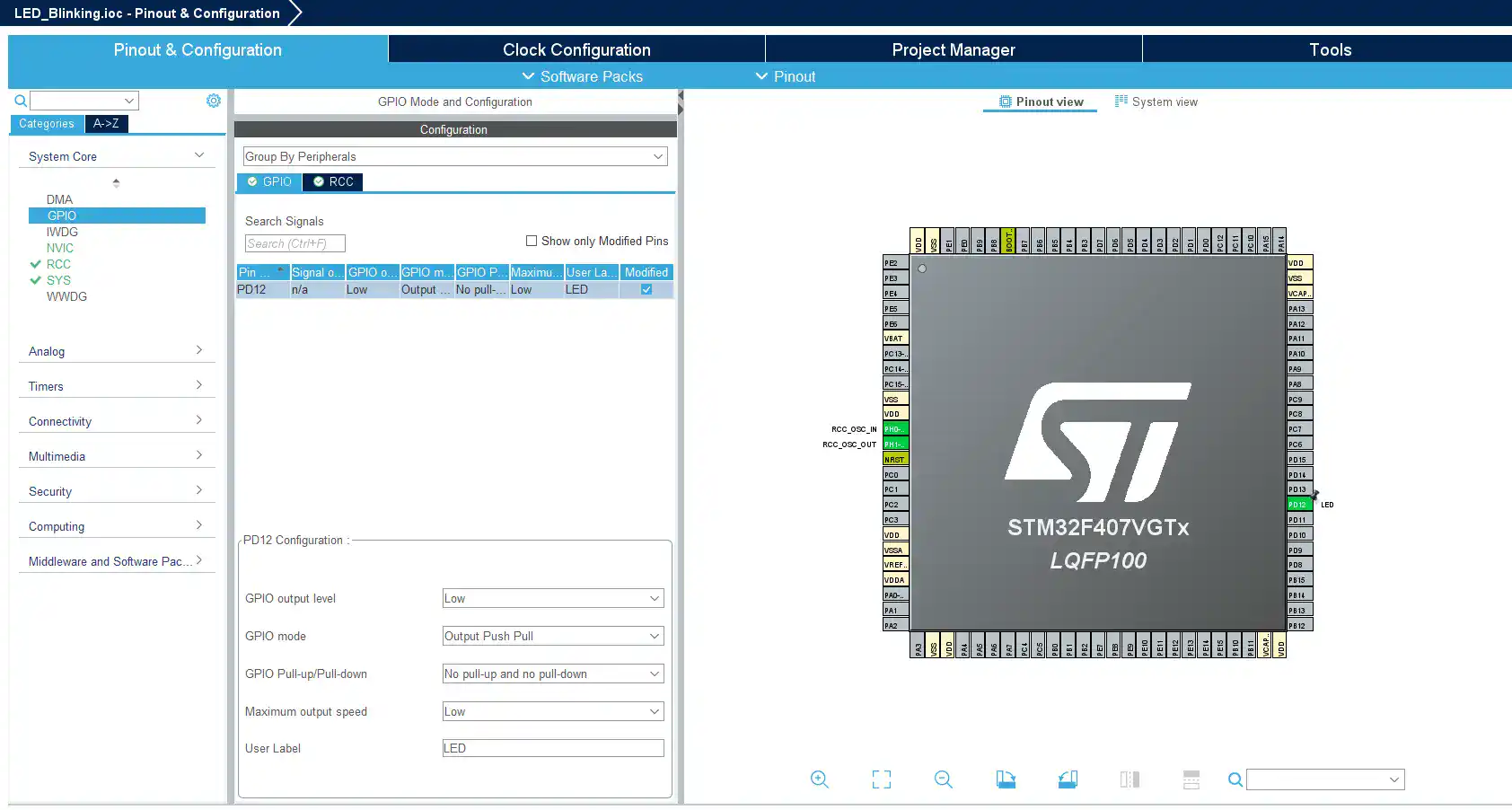The width and height of the screenshot is (1512, 810).
Task: Open the RCC configuration tab
Action: pos(333,181)
